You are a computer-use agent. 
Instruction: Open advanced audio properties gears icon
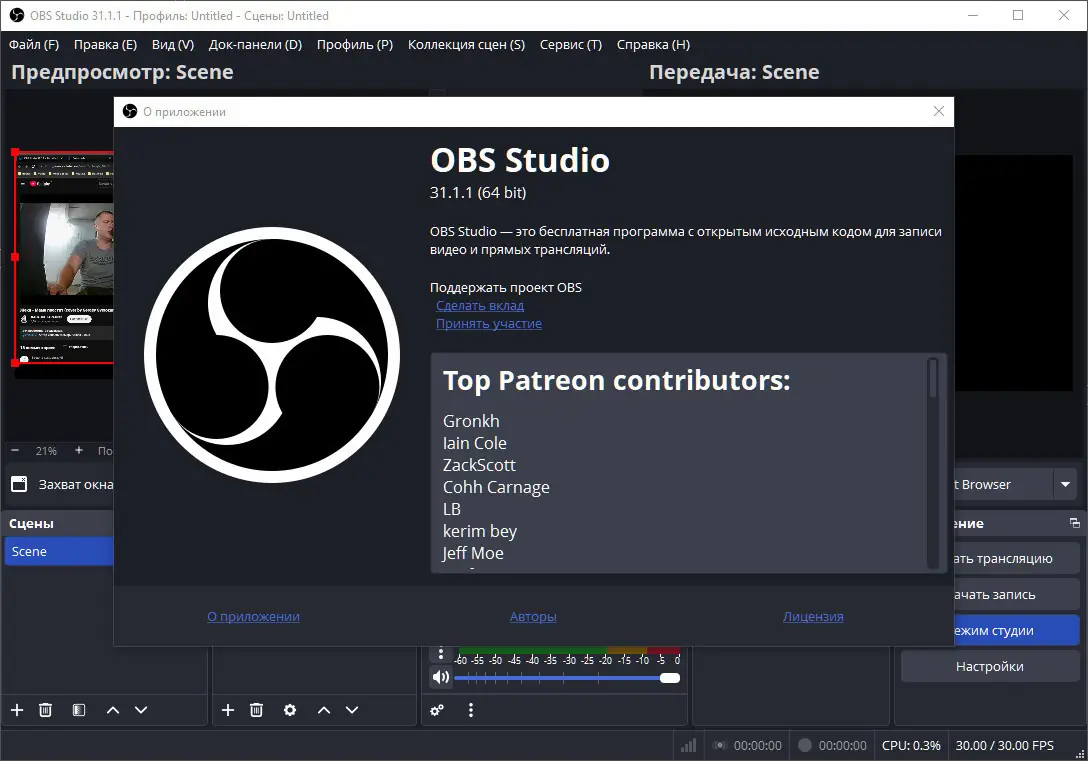[437, 710]
